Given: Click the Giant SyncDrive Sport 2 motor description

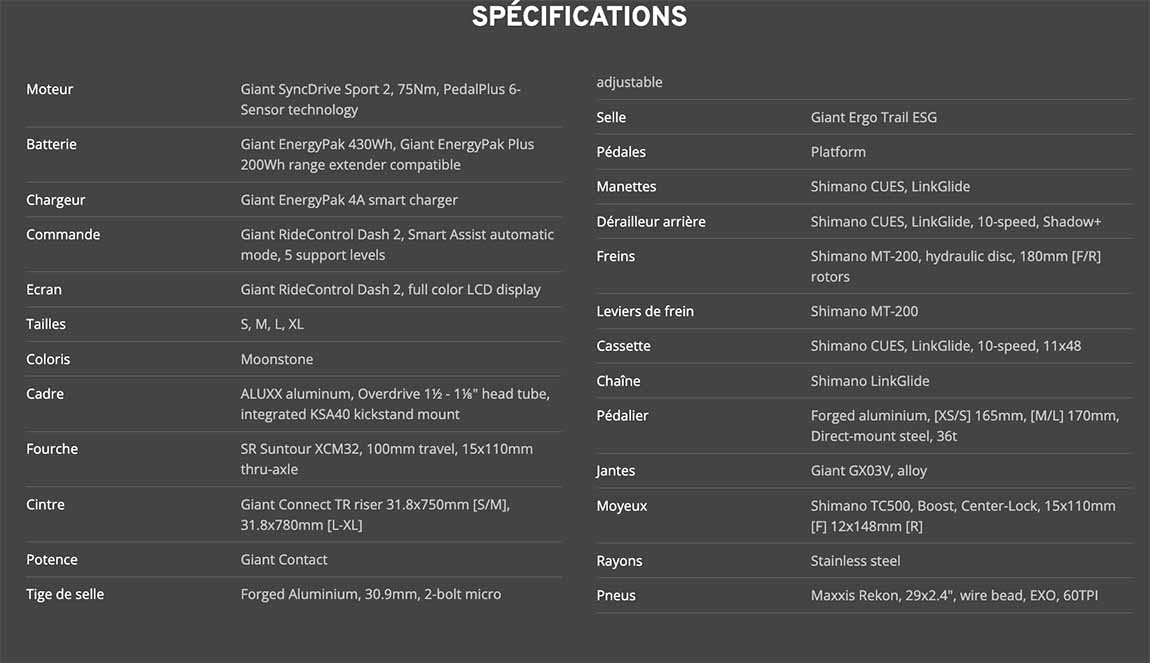Looking at the screenshot, I should (x=381, y=99).
